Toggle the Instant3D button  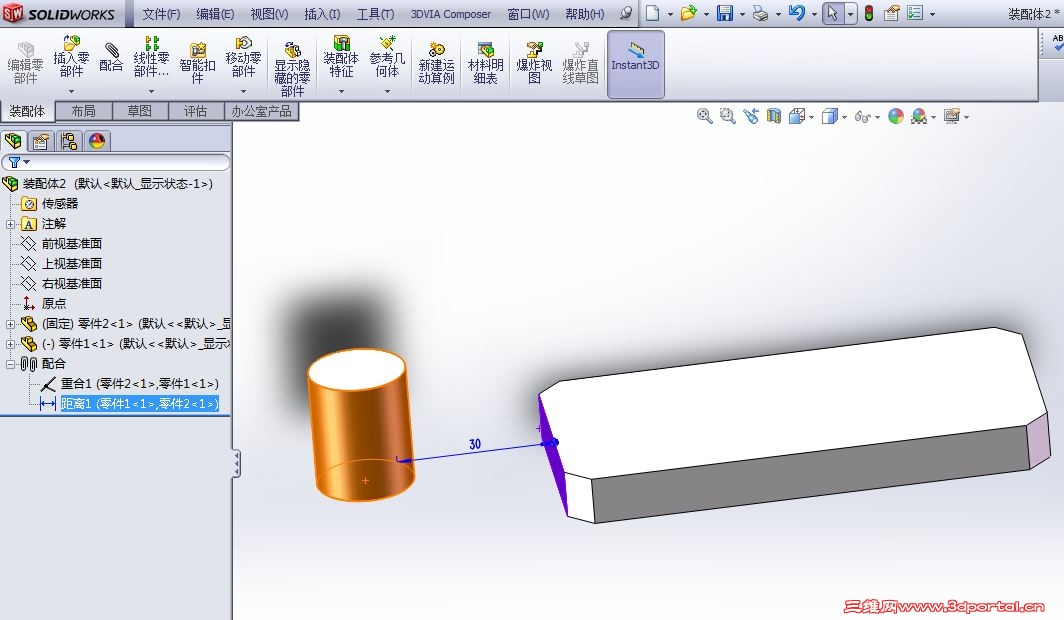[x=635, y=64]
